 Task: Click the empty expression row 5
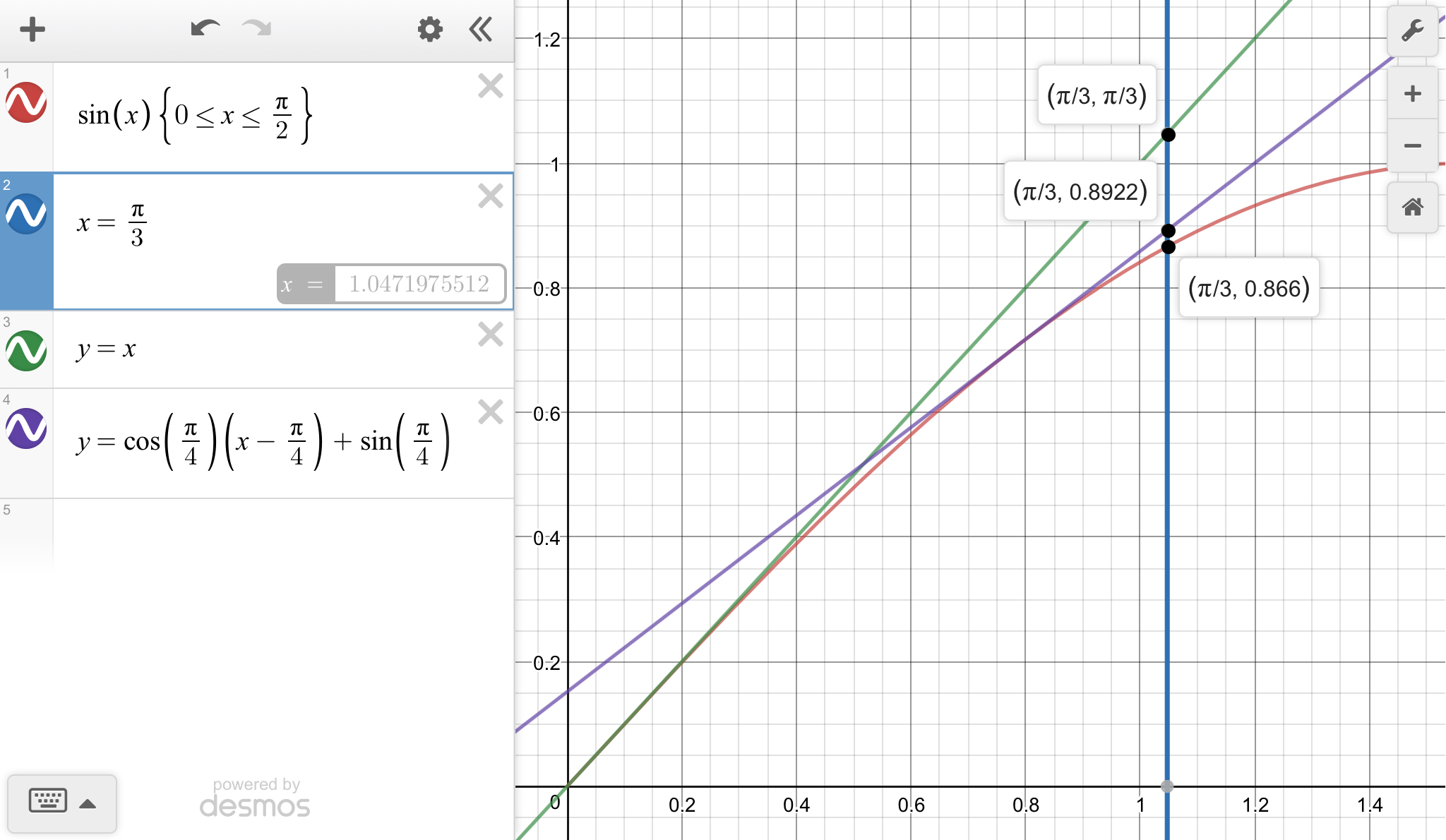282,533
